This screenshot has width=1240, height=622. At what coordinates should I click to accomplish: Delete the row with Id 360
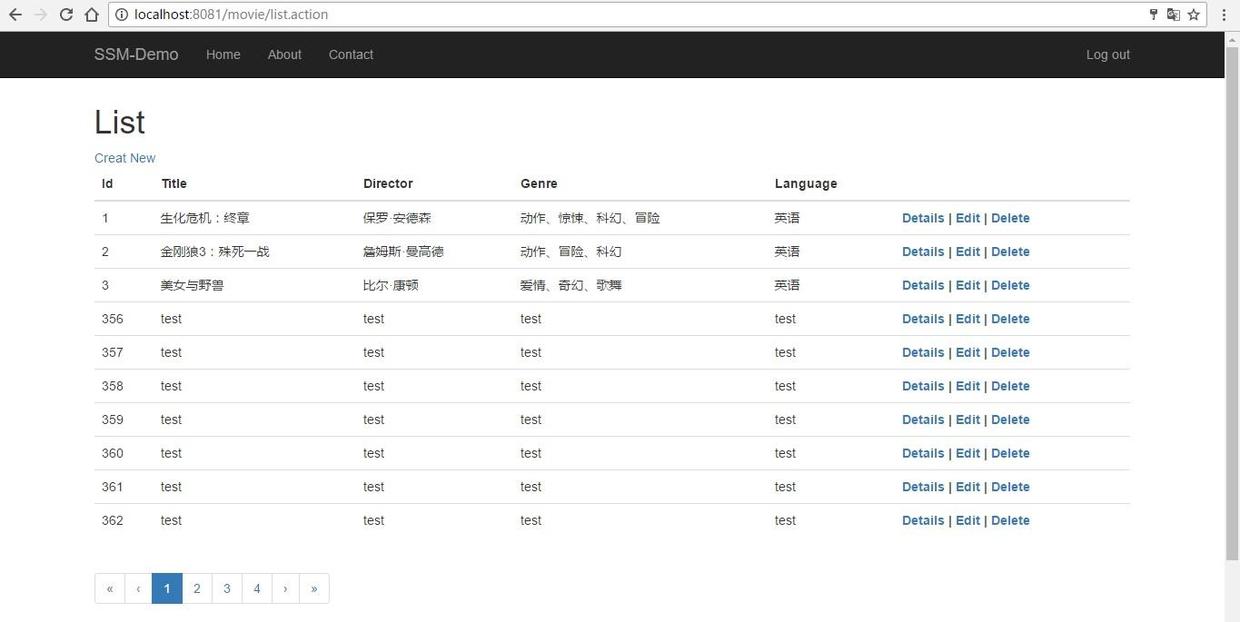[x=1010, y=454]
